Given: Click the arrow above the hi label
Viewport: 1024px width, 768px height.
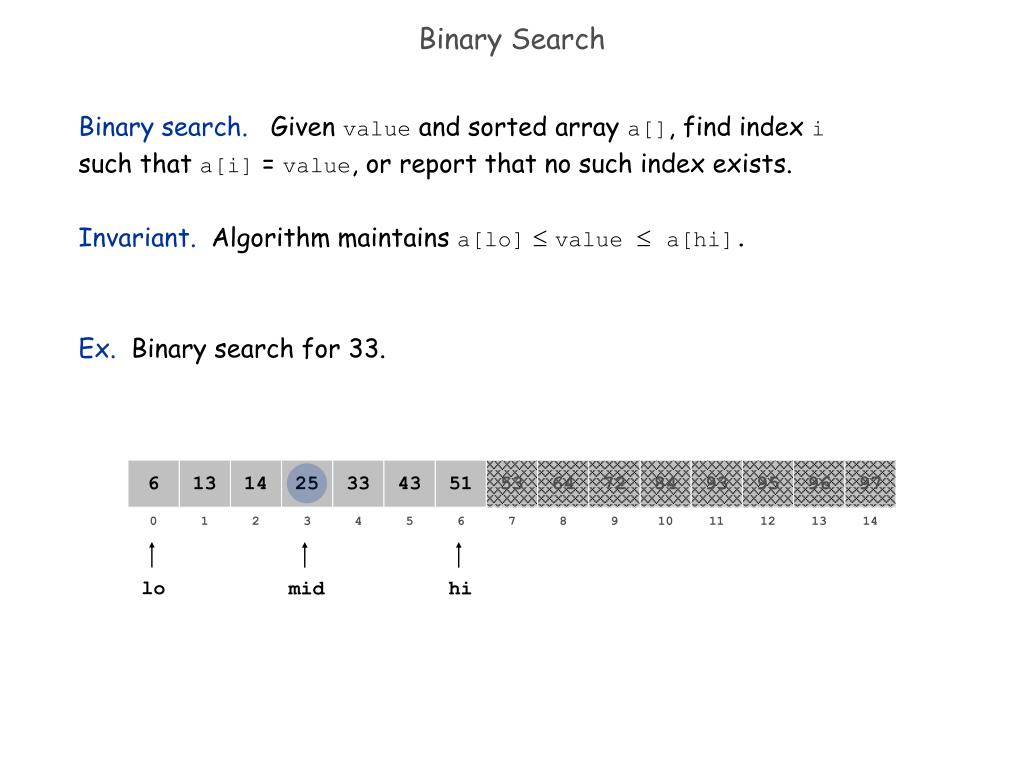Looking at the screenshot, I should [459, 554].
